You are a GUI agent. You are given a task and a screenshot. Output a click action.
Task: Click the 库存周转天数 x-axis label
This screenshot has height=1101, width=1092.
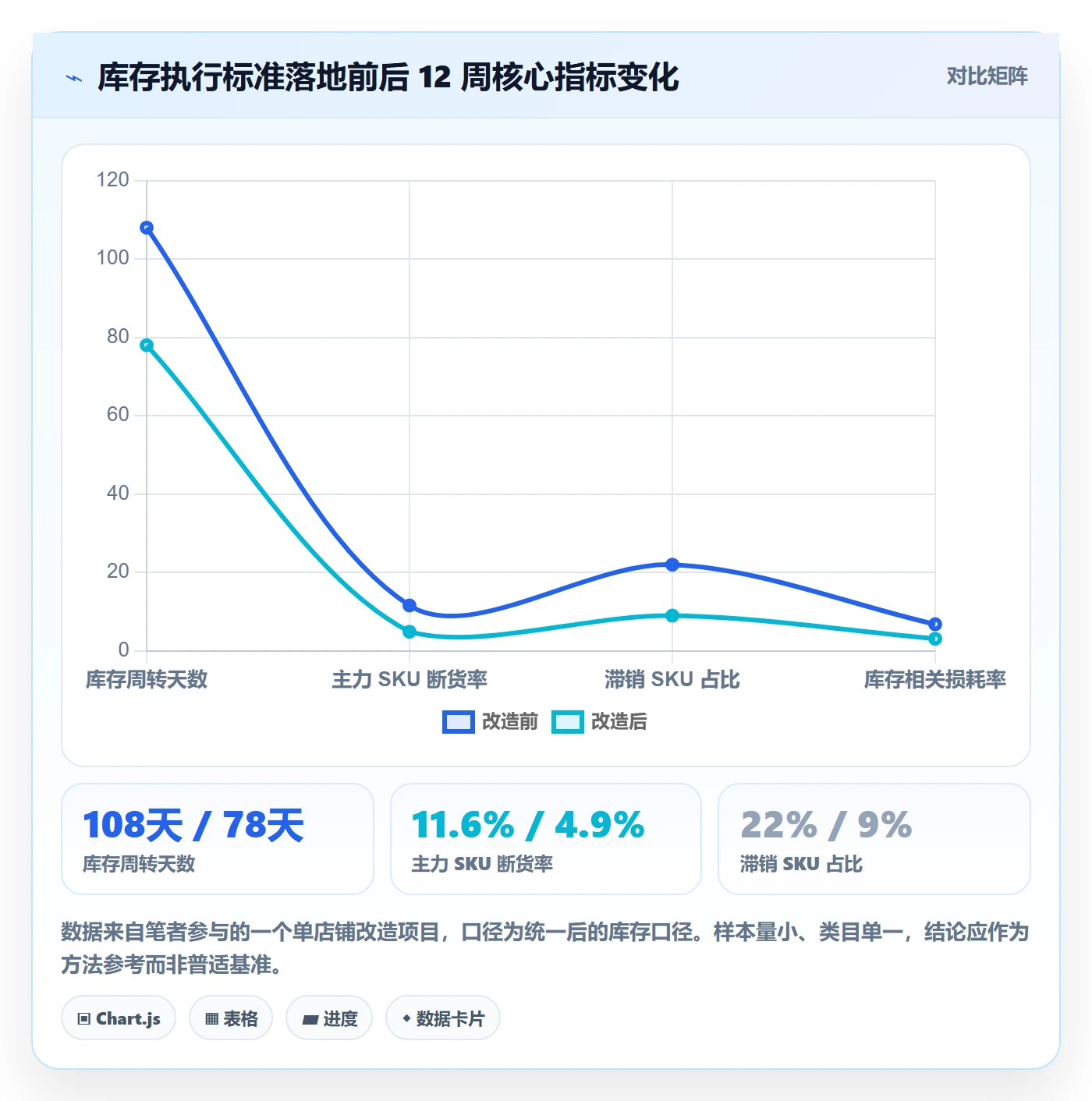147,680
